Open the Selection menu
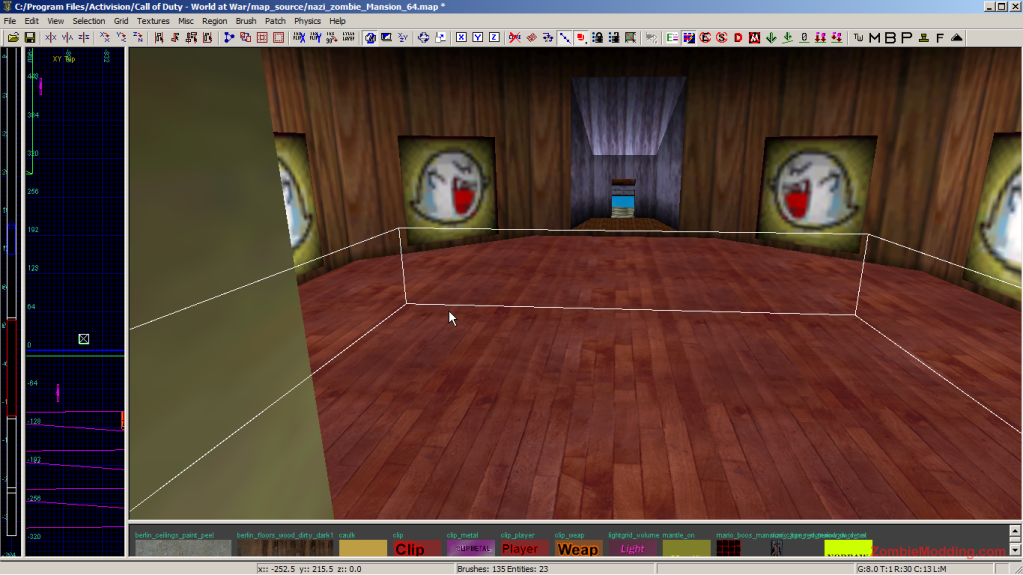Image resolution: width=1023 pixels, height=575 pixels. point(89,21)
